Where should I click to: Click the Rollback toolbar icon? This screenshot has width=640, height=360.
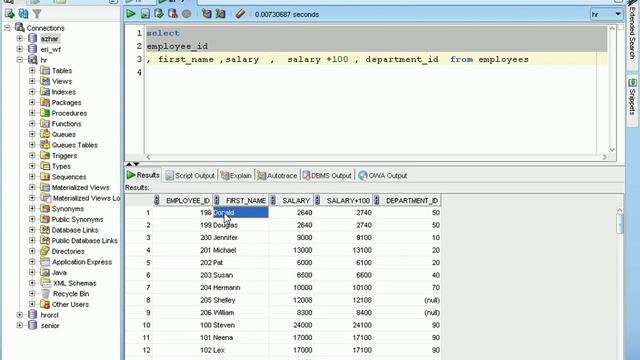(x=173, y=14)
